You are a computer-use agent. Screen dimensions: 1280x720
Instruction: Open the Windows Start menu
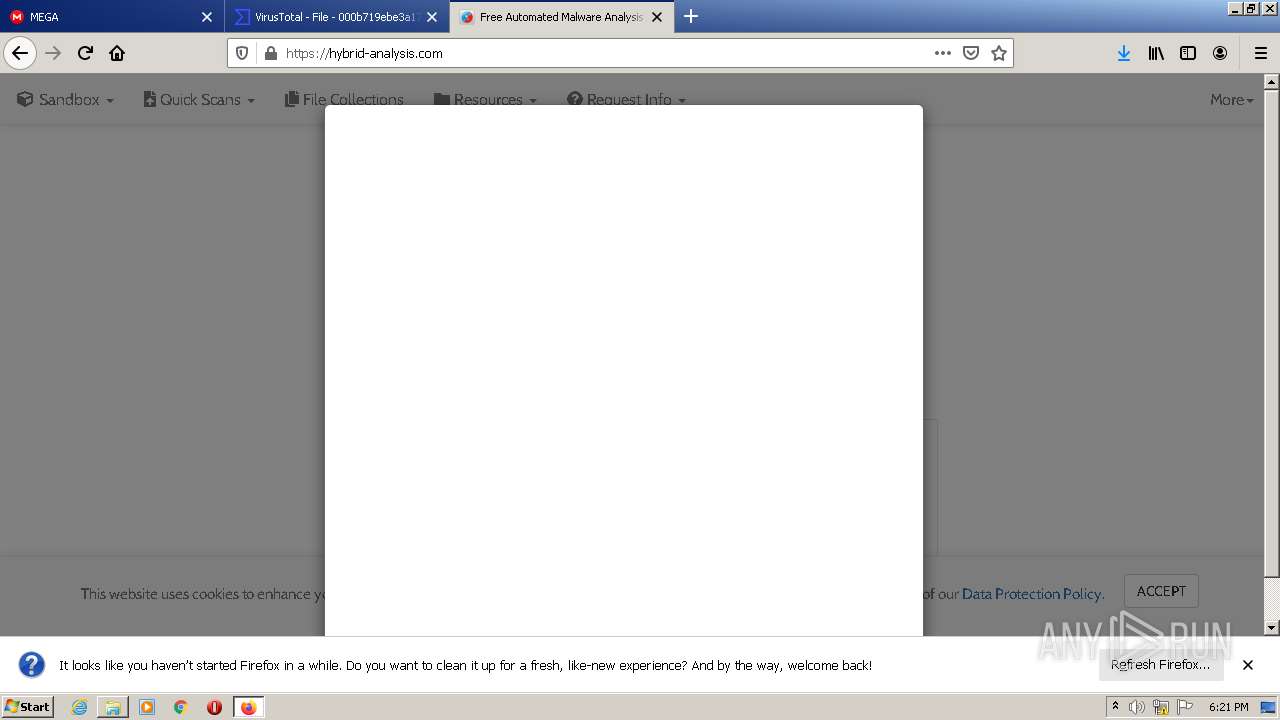[x=27, y=707]
